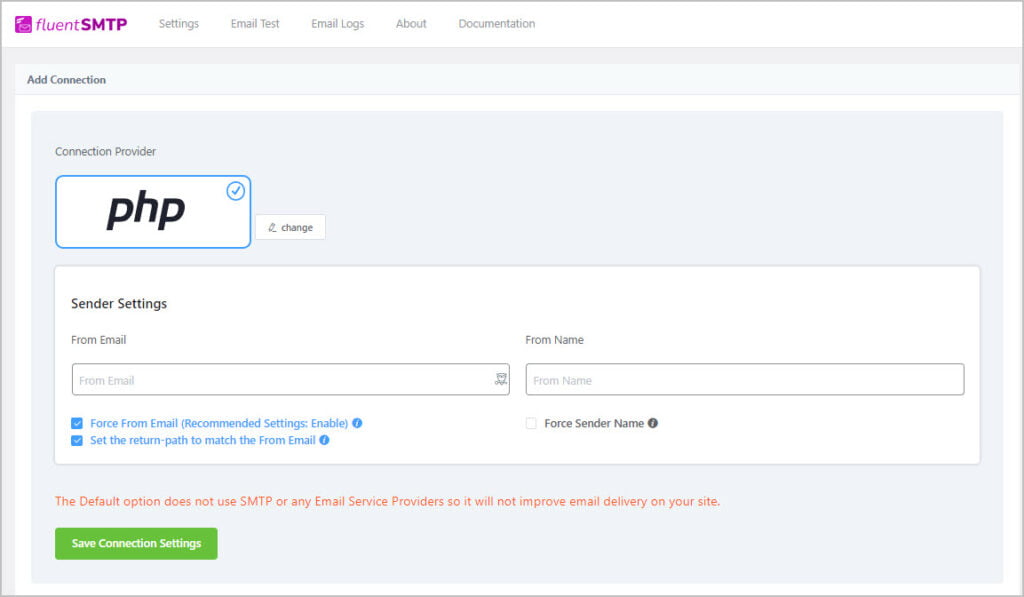1024x597 pixels.
Task: Click the pencil icon on the change button
Action: 272,227
